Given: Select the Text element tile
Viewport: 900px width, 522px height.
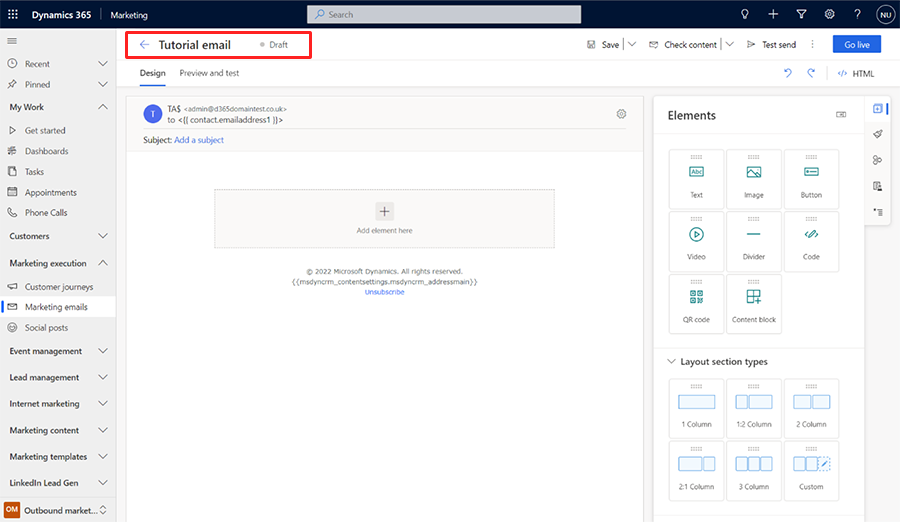Looking at the screenshot, I should pos(696,179).
